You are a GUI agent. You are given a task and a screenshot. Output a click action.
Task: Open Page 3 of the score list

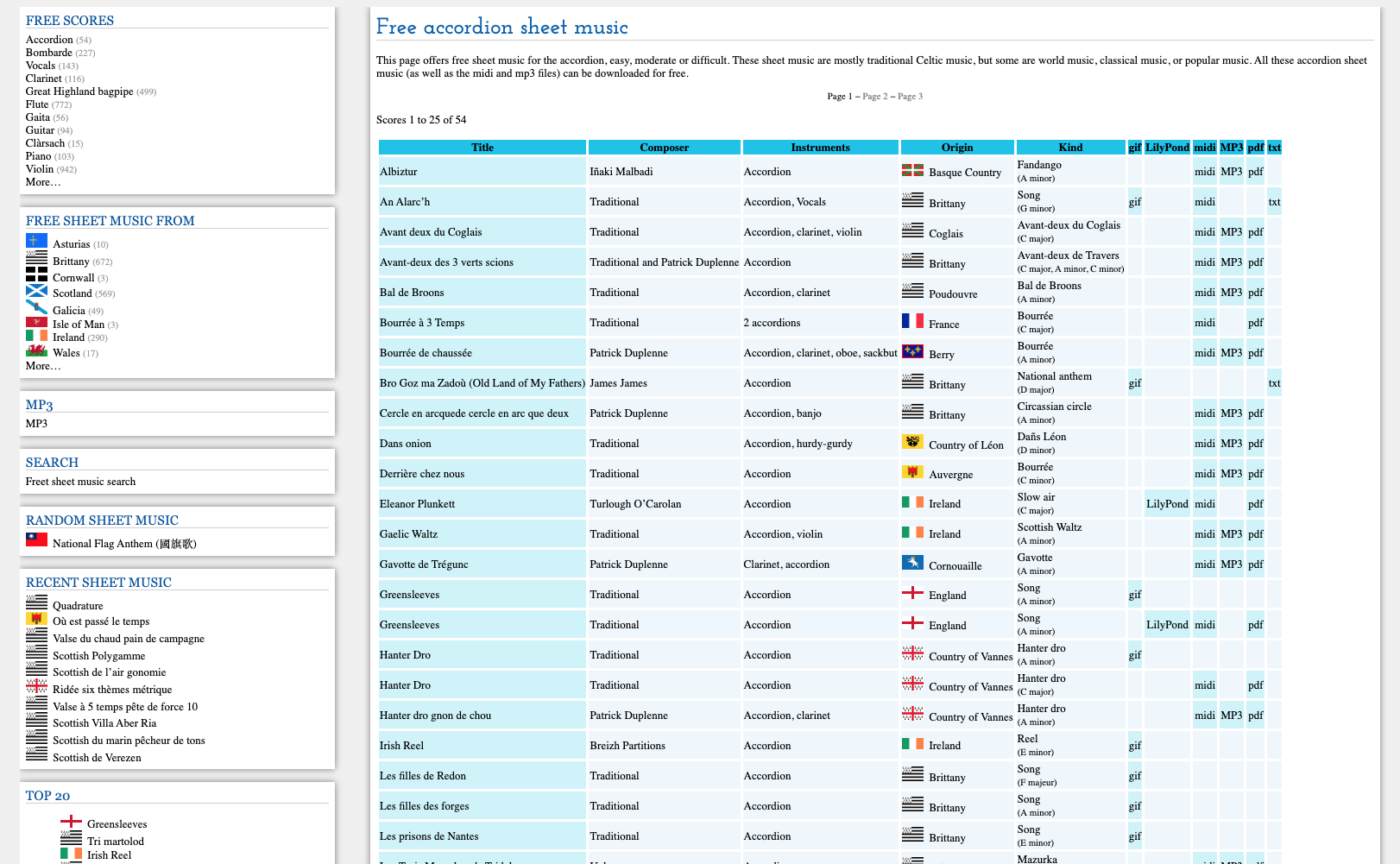pos(910,97)
